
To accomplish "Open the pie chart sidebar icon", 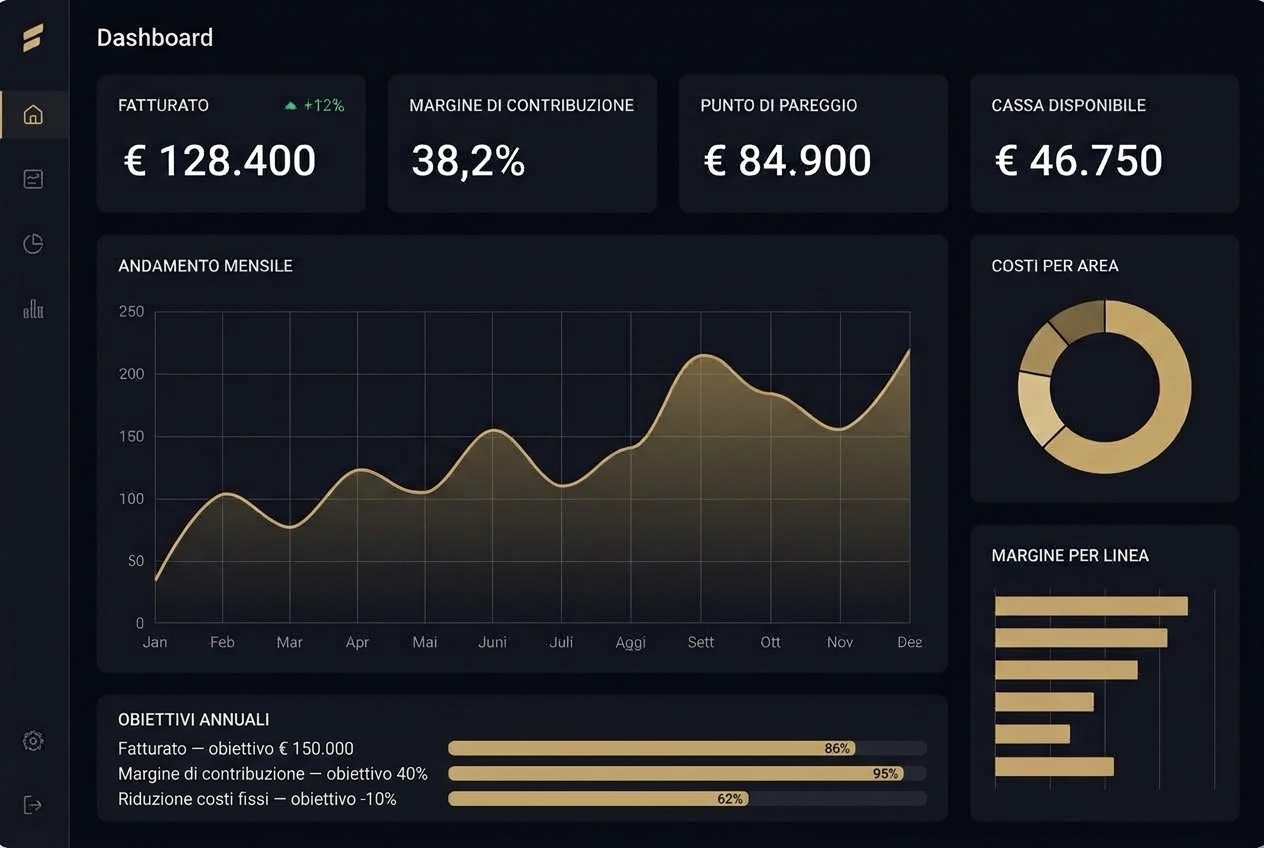I will point(33,244).
